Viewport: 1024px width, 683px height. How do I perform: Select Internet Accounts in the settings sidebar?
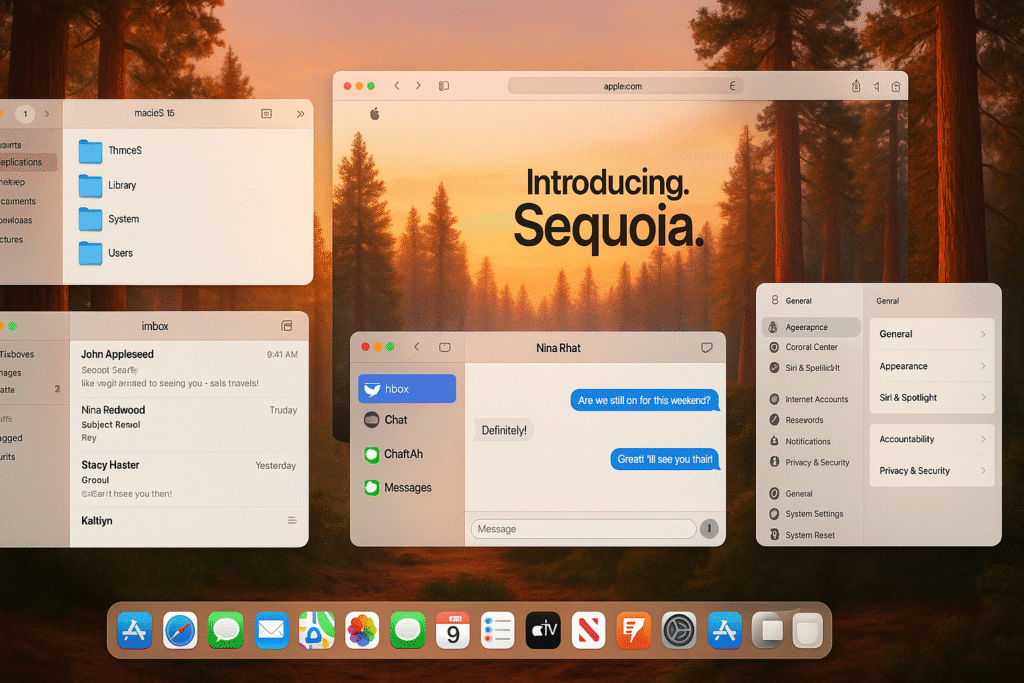click(x=811, y=399)
